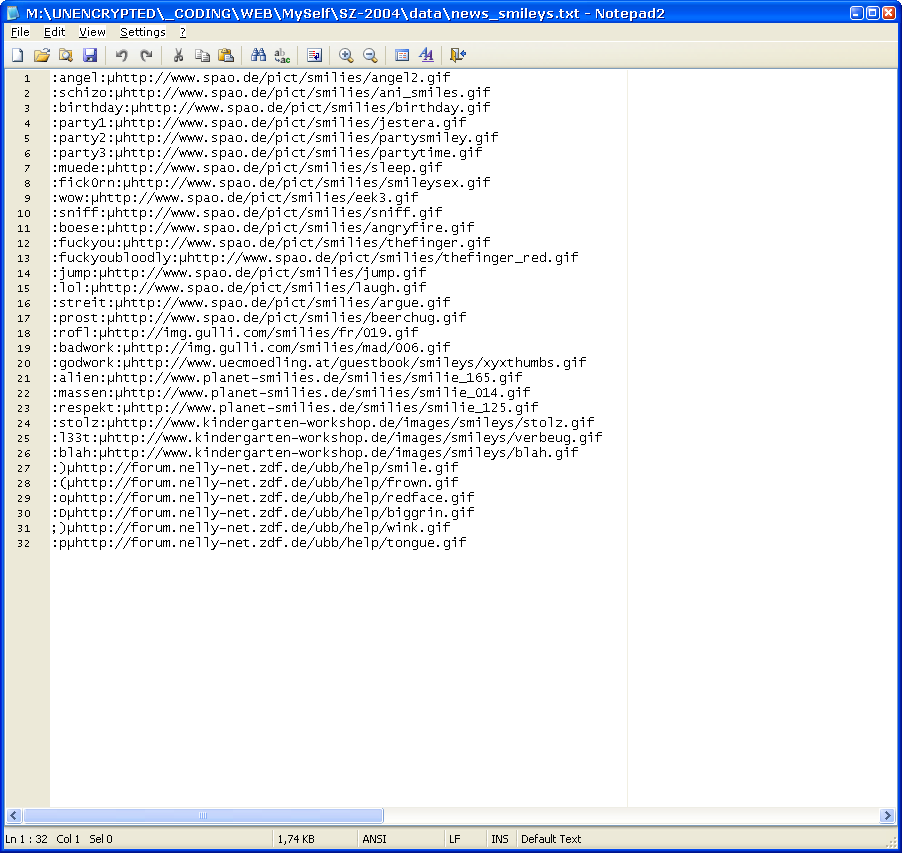The width and height of the screenshot is (902, 853).
Task: Place cursor in the :jump: line
Action: click(x=239, y=273)
